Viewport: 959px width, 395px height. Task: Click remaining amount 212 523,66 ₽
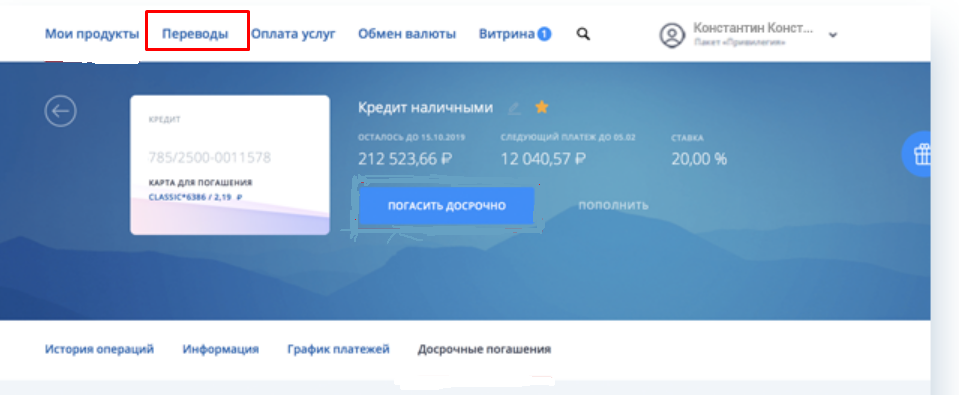[x=405, y=160]
